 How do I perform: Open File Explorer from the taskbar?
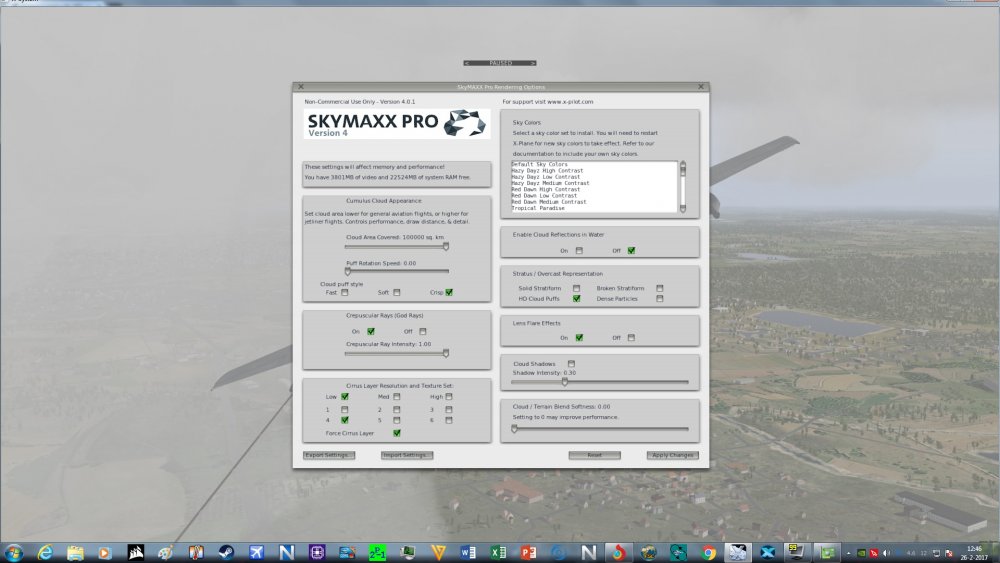(x=75, y=552)
